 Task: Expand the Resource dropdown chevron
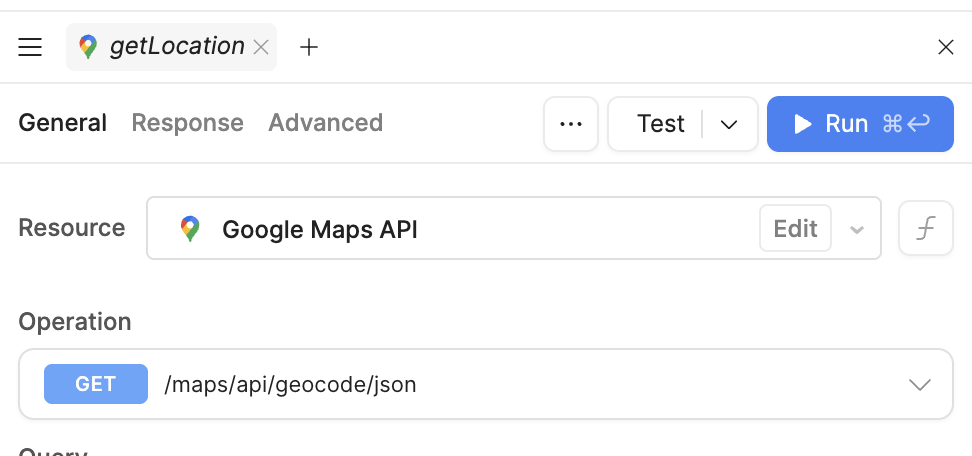pyautogui.click(x=857, y=229)
